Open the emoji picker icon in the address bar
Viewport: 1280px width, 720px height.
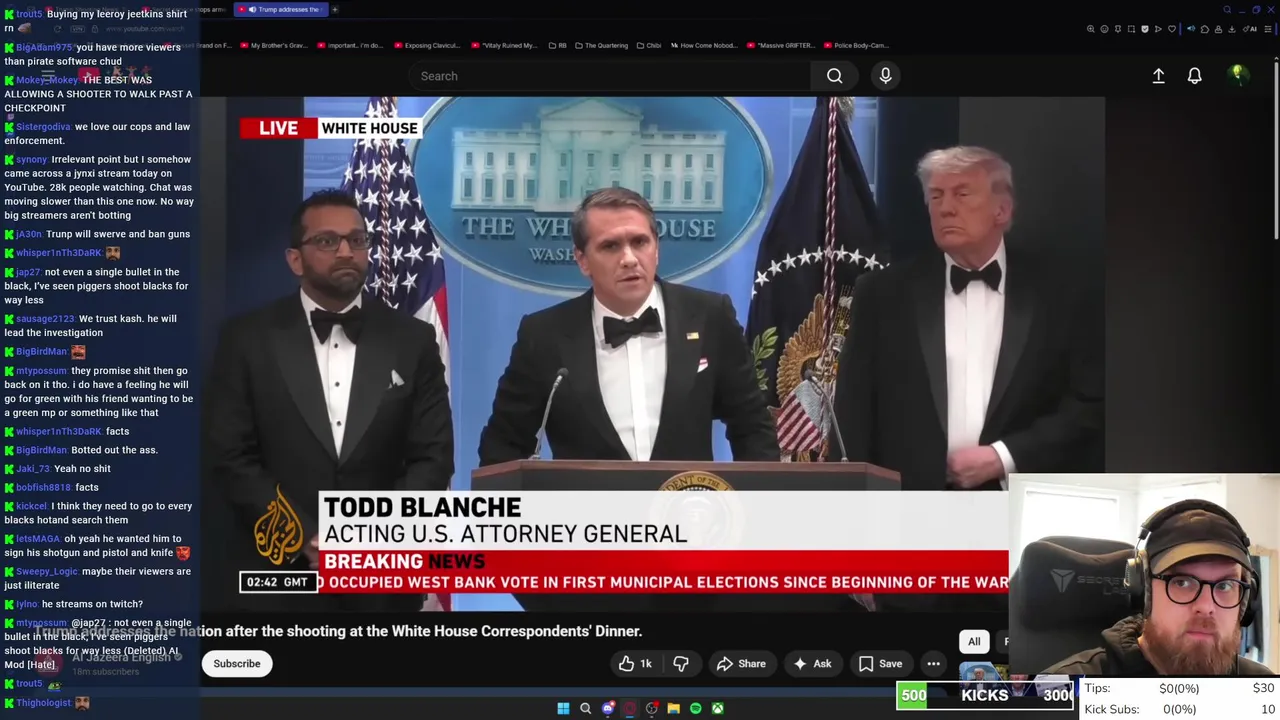point(1104,29)
